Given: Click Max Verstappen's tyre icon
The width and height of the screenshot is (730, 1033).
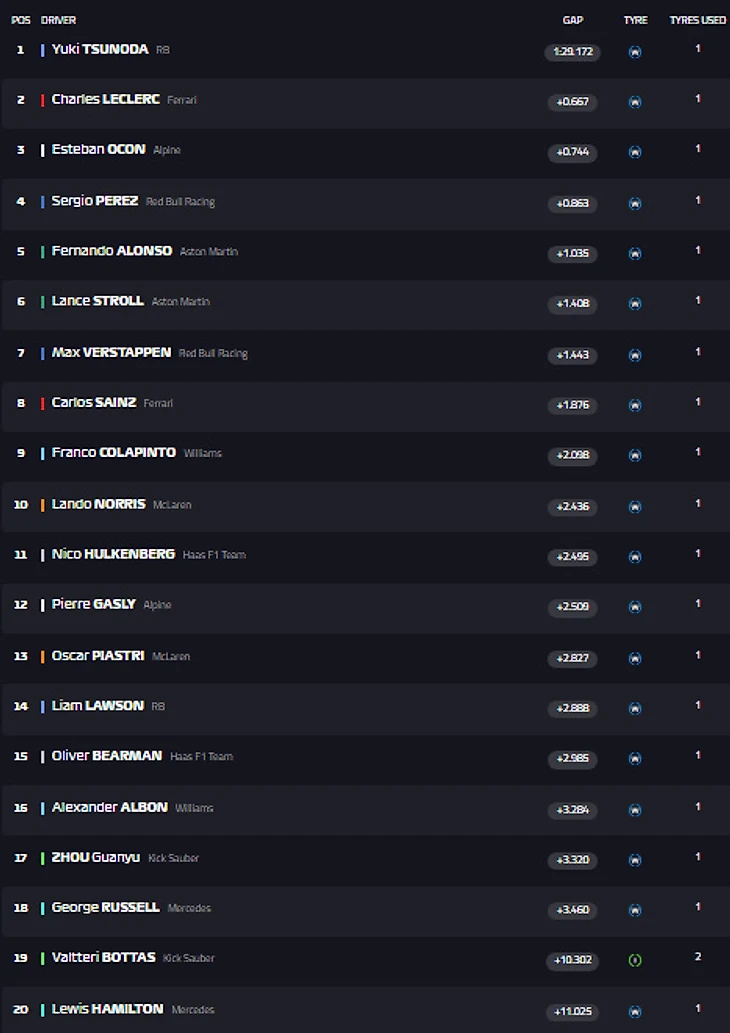Looking at the screenshot, I should tap(635, 355).
